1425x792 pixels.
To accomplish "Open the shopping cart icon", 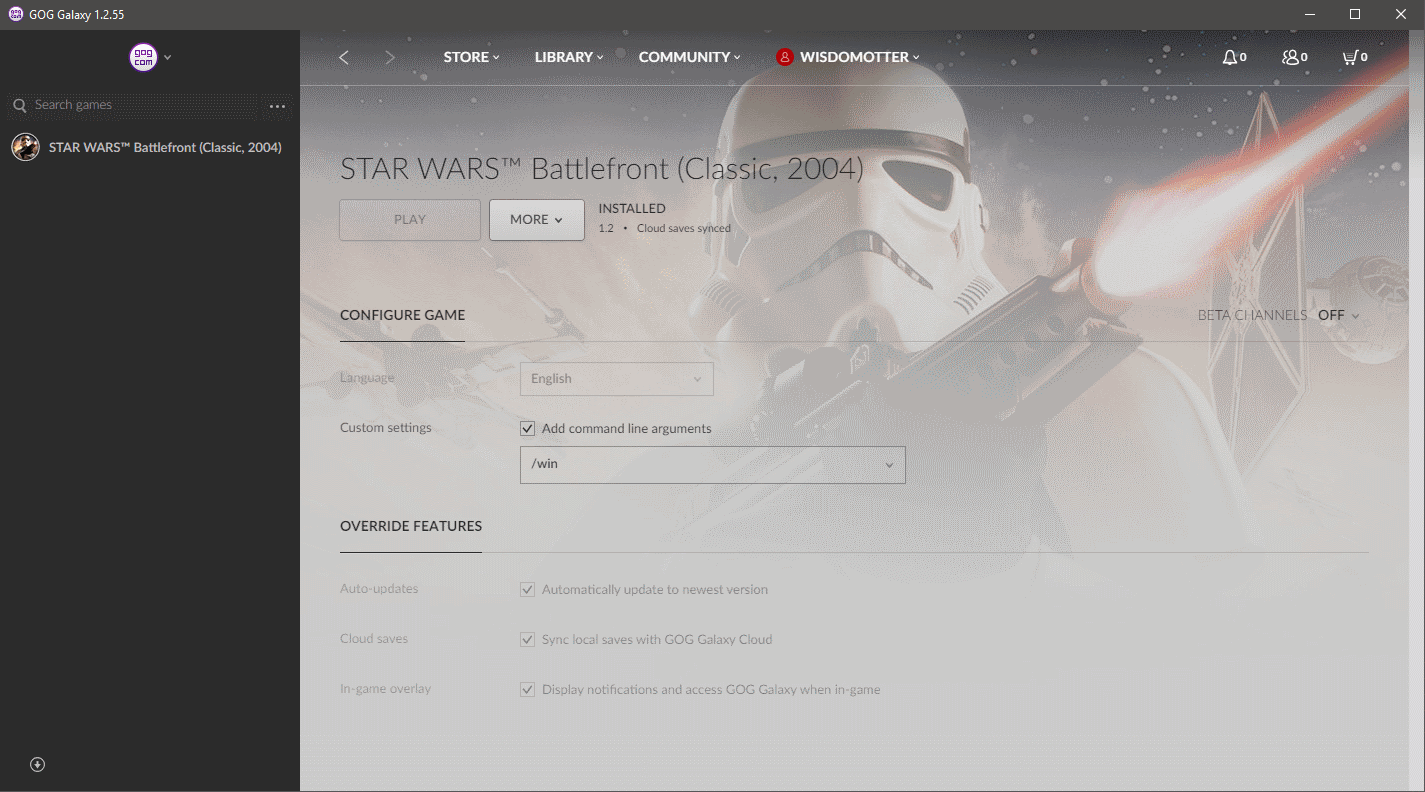I will 1355,57.
